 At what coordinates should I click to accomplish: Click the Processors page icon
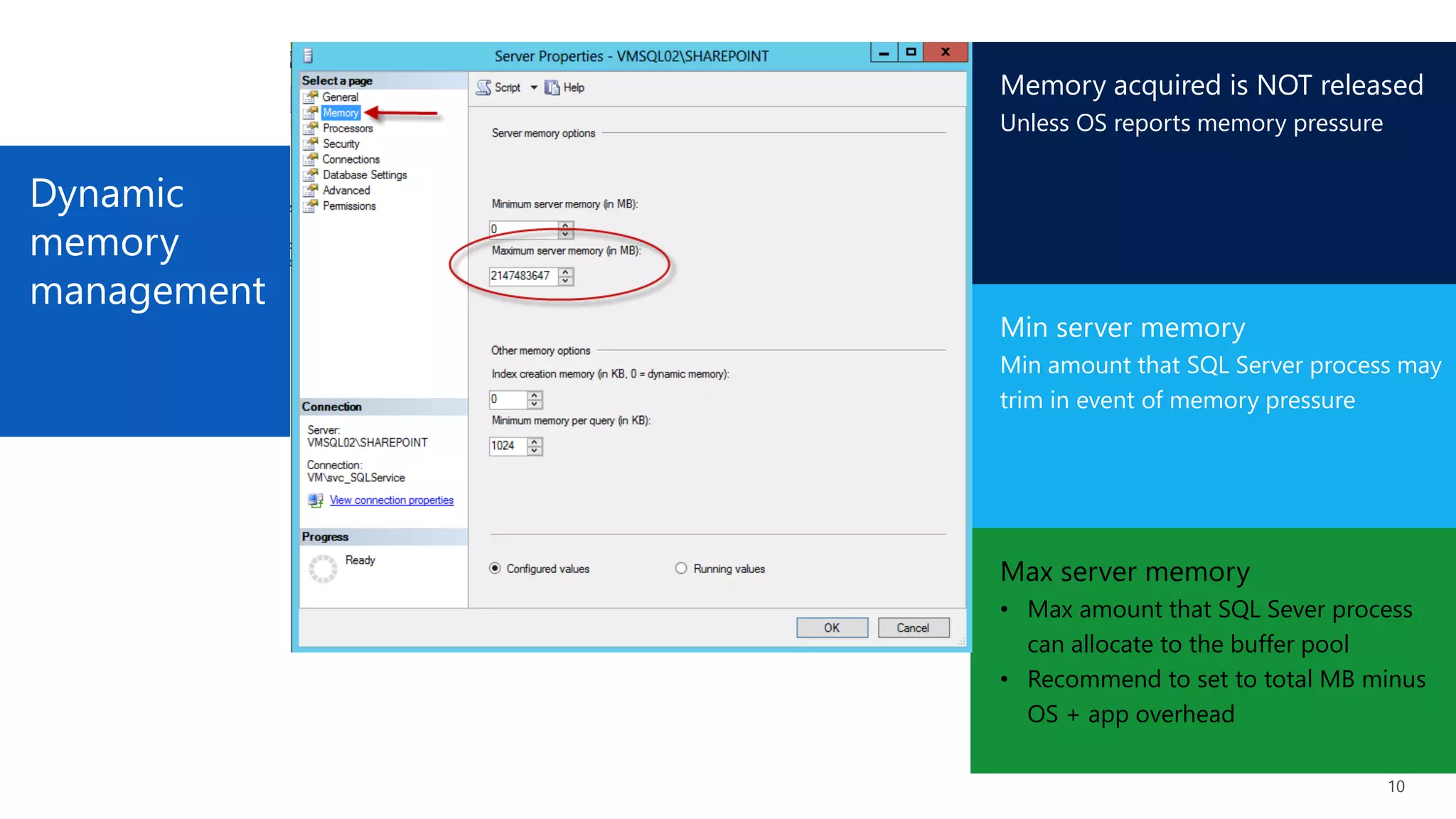(311, 128)
